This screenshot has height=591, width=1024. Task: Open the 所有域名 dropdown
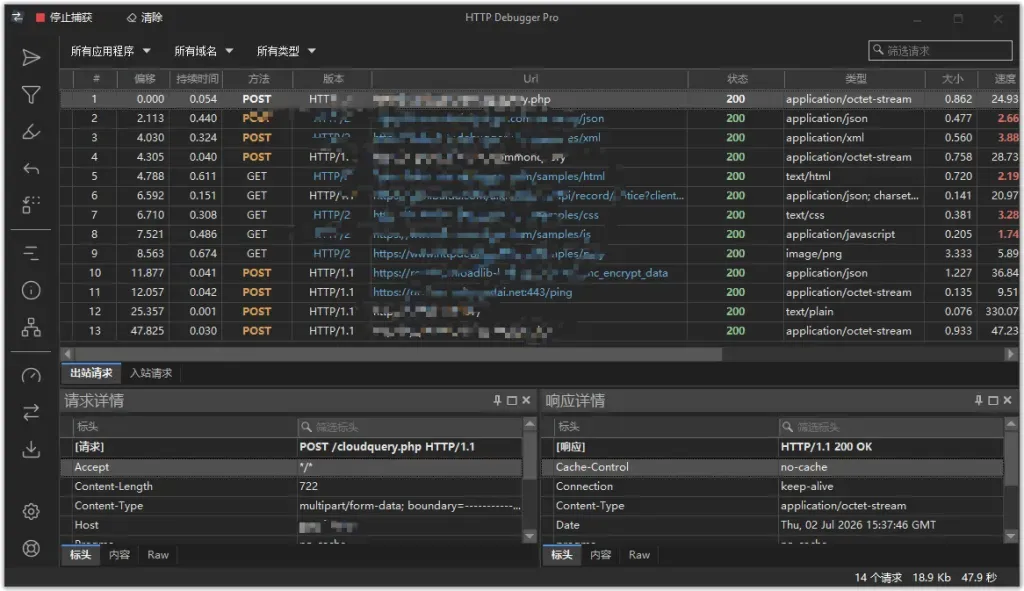(203, 51)
